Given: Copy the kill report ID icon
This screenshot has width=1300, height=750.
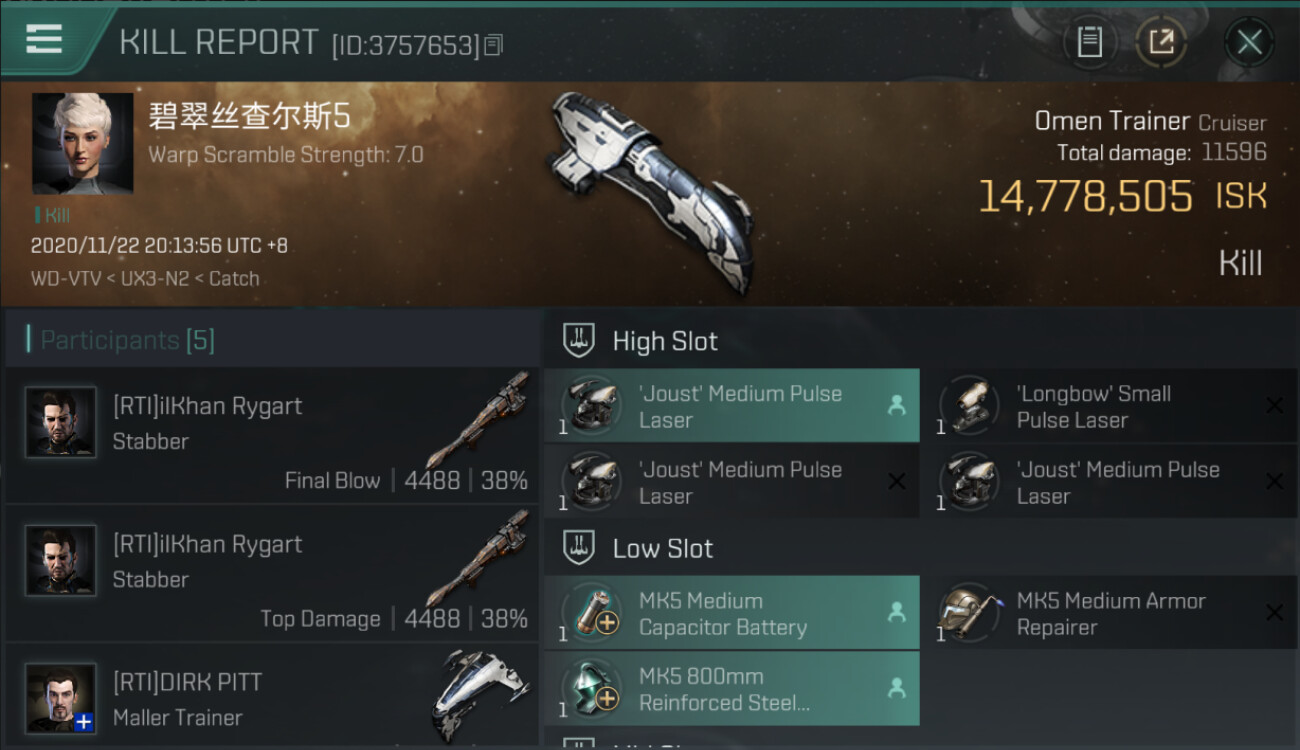Looking at the screenshot, I should [493, 45].
